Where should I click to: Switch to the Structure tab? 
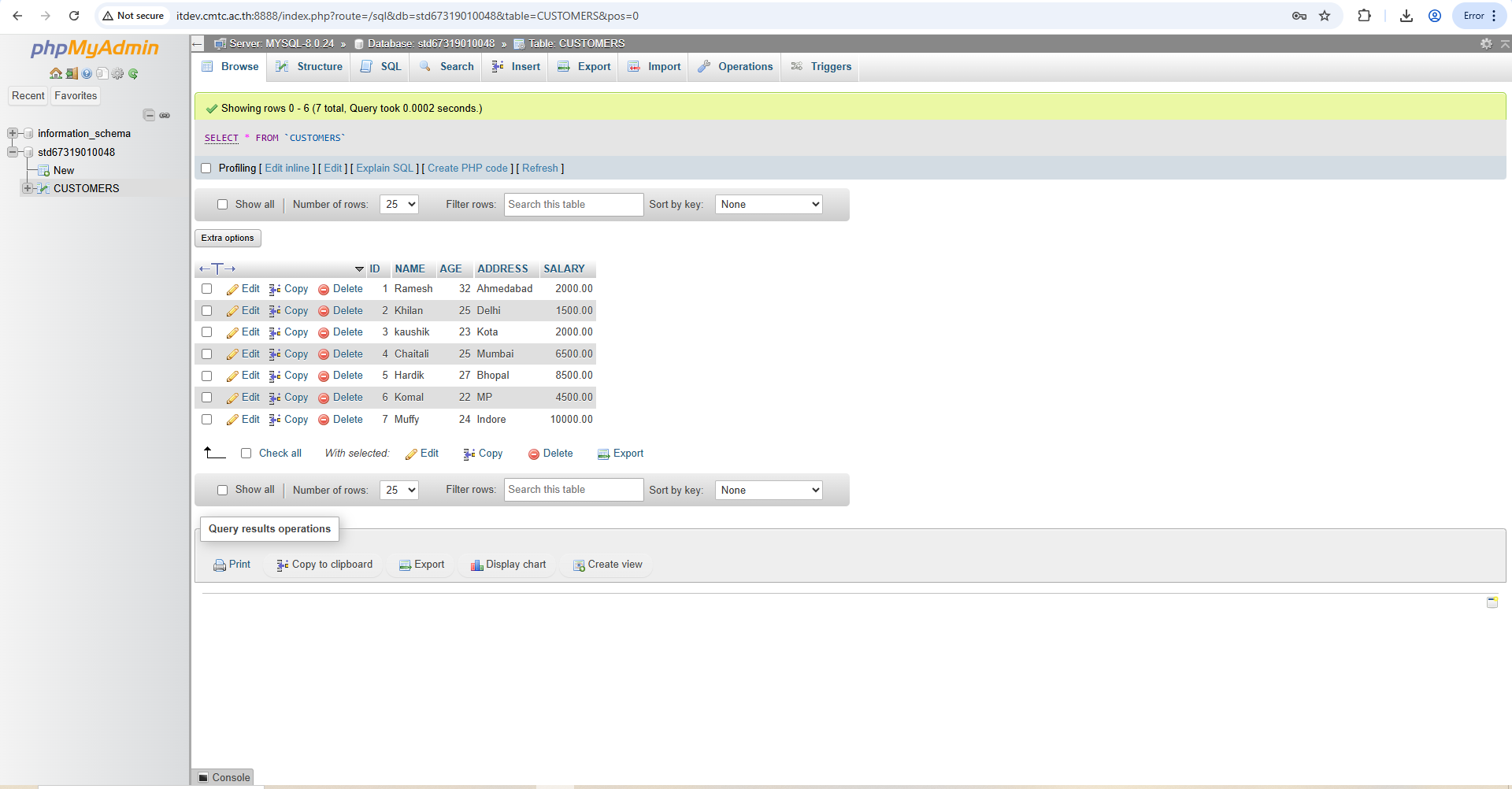click(x=310, y=67)
